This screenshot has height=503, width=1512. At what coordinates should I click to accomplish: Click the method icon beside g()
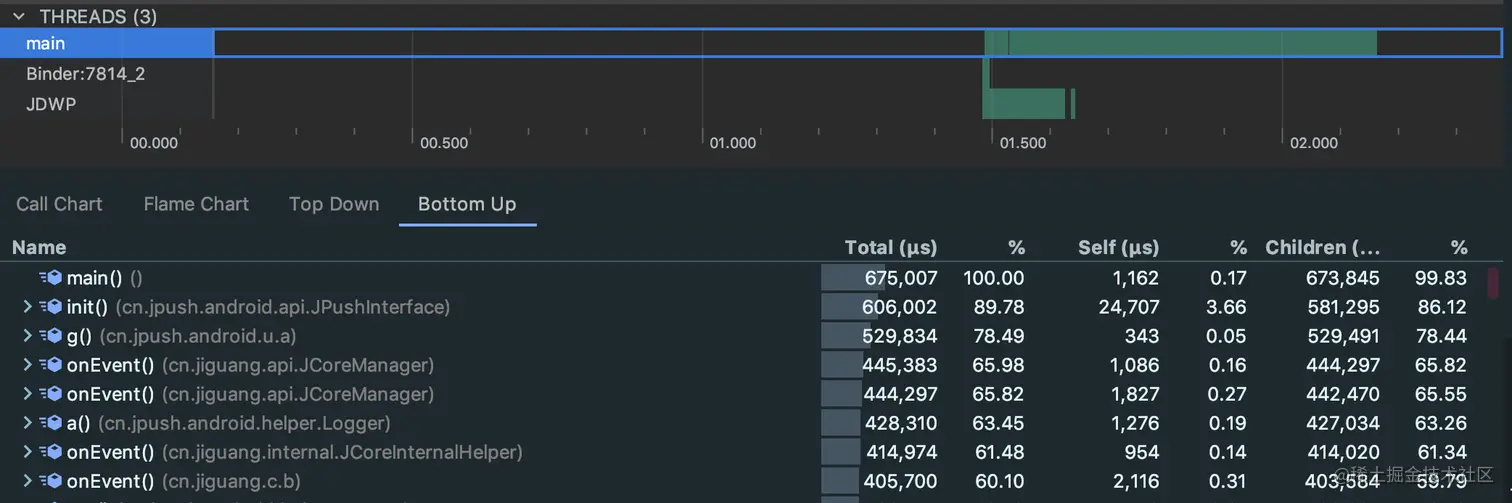pyautogui.click(x=51, y=336)
